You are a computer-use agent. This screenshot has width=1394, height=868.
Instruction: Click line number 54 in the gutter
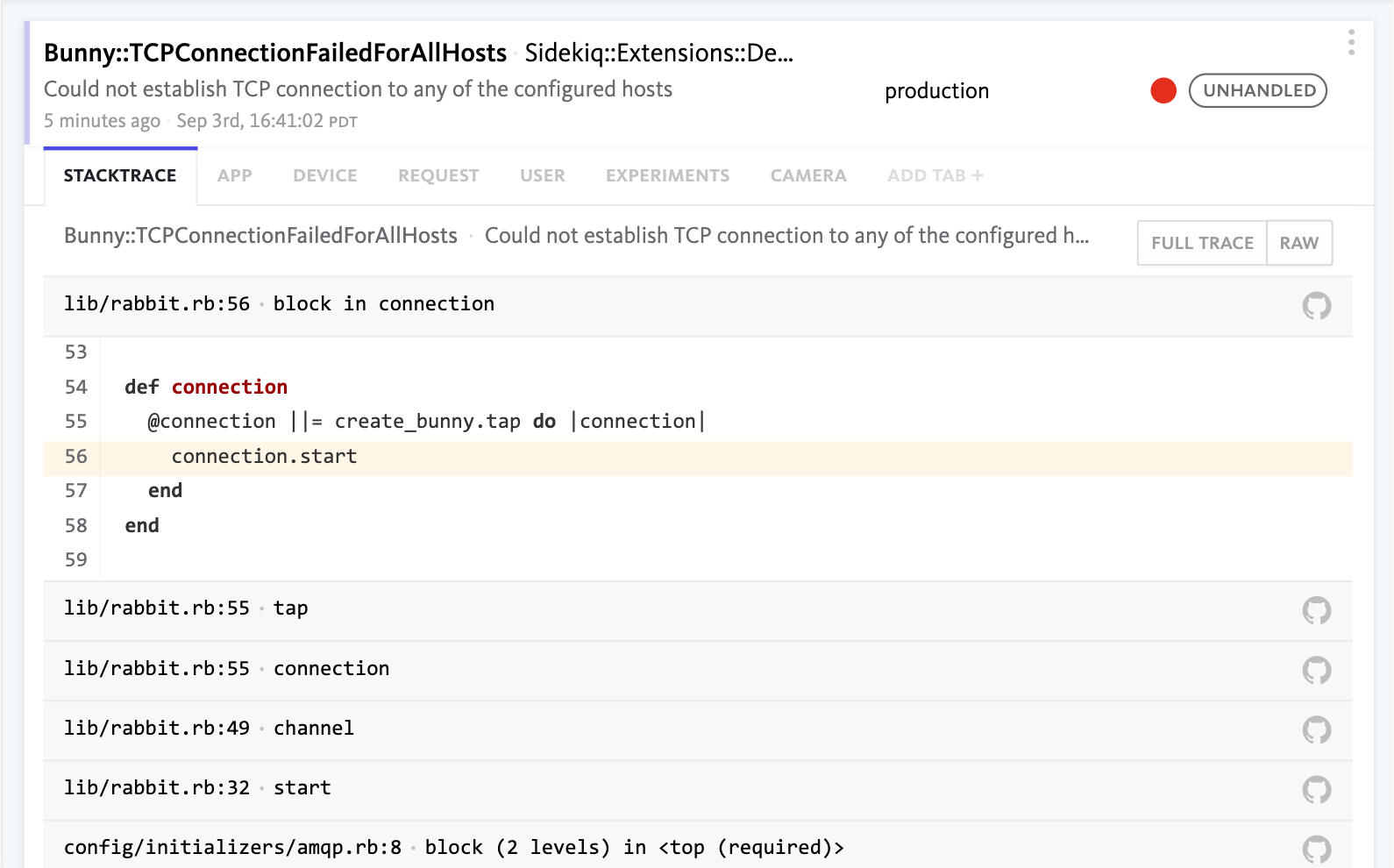coord(76,388)
